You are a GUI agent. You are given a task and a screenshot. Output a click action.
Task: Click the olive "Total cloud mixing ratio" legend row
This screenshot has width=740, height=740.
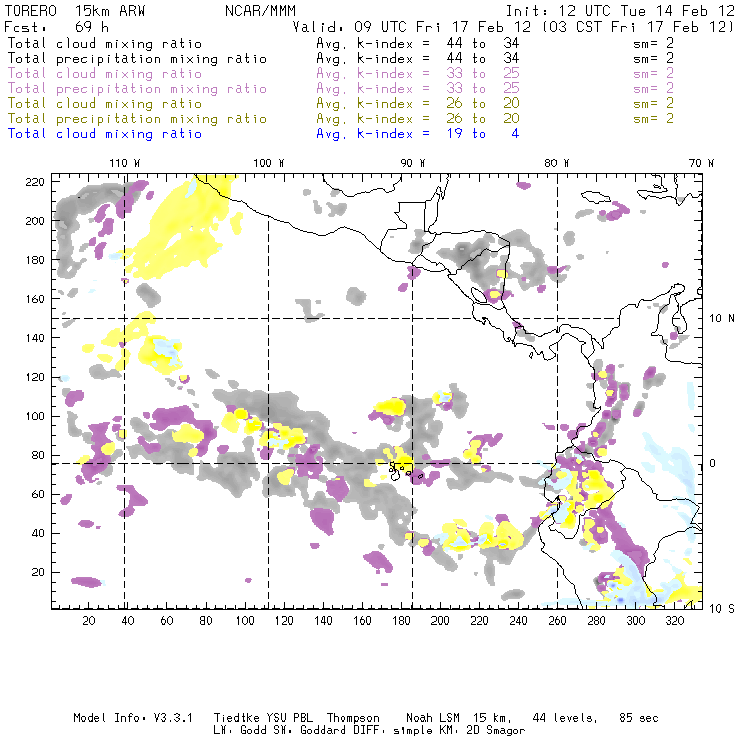click(105, 103)
